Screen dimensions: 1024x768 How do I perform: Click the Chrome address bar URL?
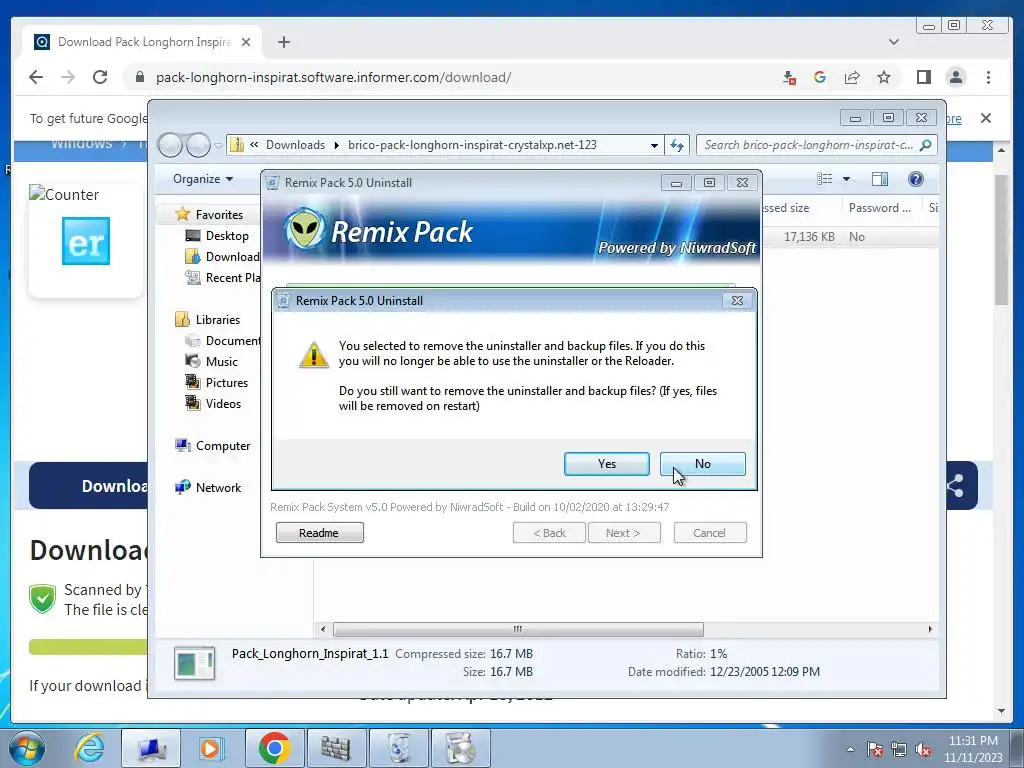coord(333,77)
